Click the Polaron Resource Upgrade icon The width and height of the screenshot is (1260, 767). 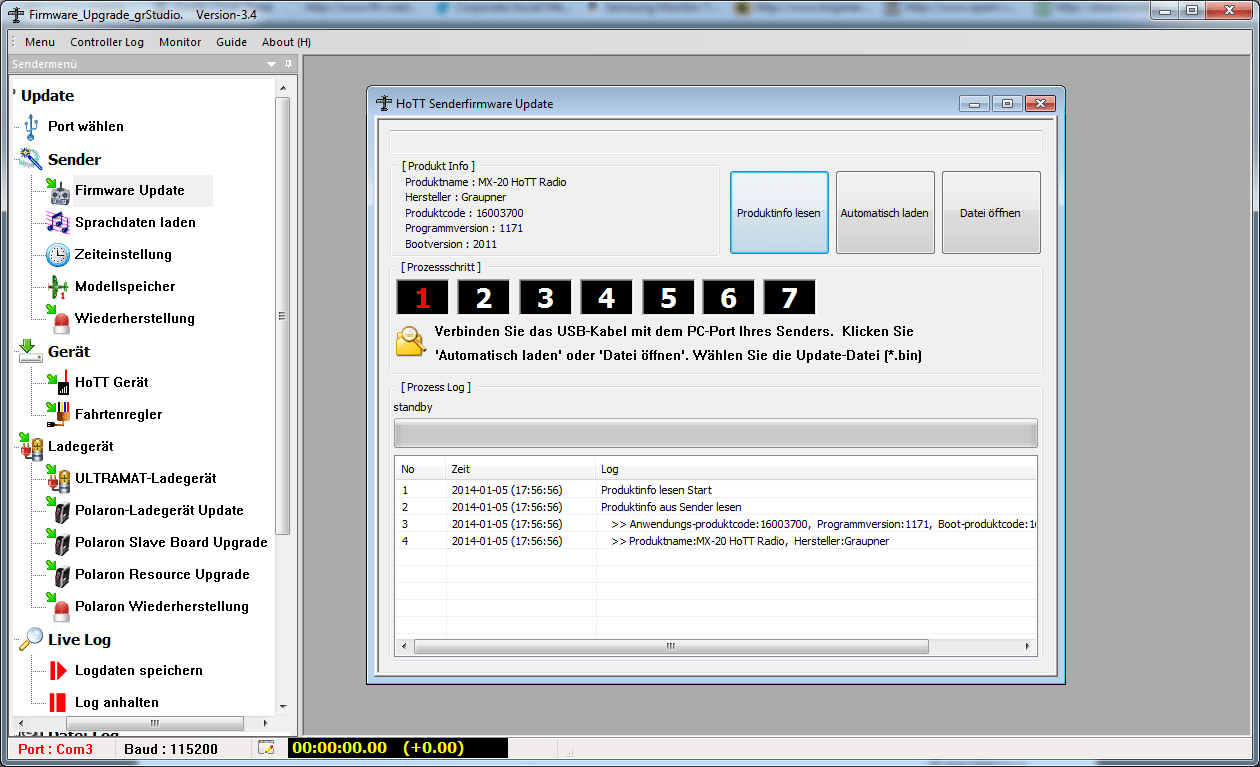58,575
